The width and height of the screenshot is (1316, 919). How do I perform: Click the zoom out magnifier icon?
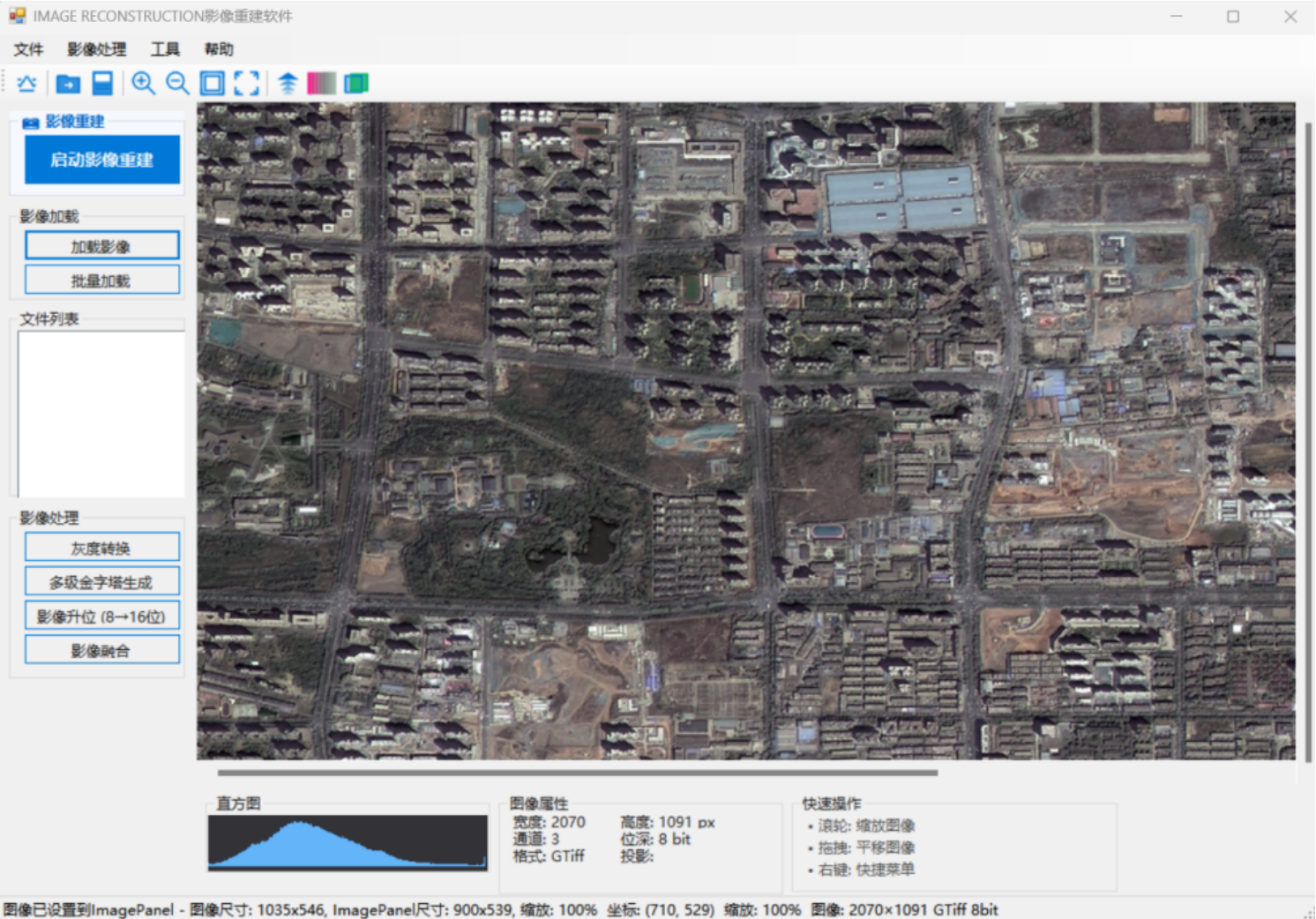(x=177, y=84)
